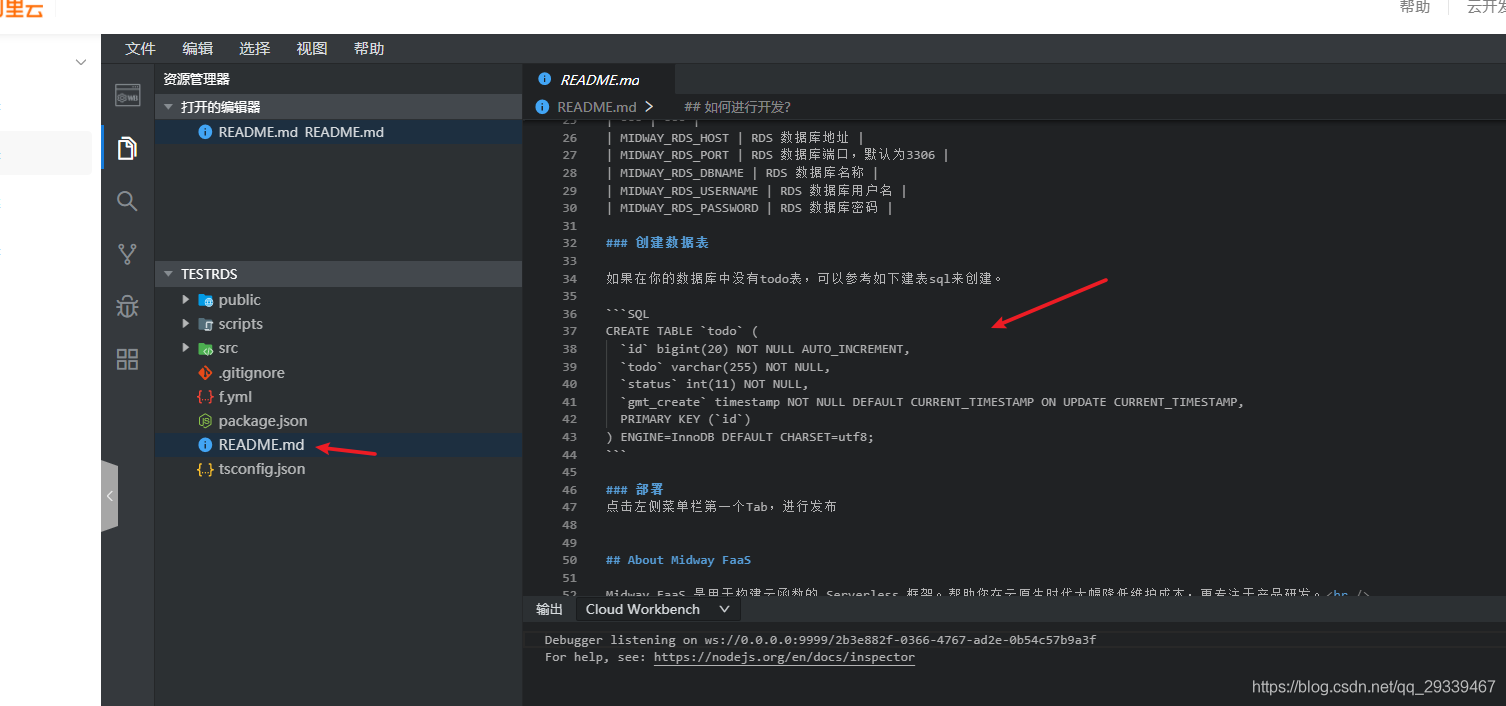The width and height of the screenshot is (1506, 706).
Task: Click 'Debugger listening on' output line
Action: [x=820, y=640]
